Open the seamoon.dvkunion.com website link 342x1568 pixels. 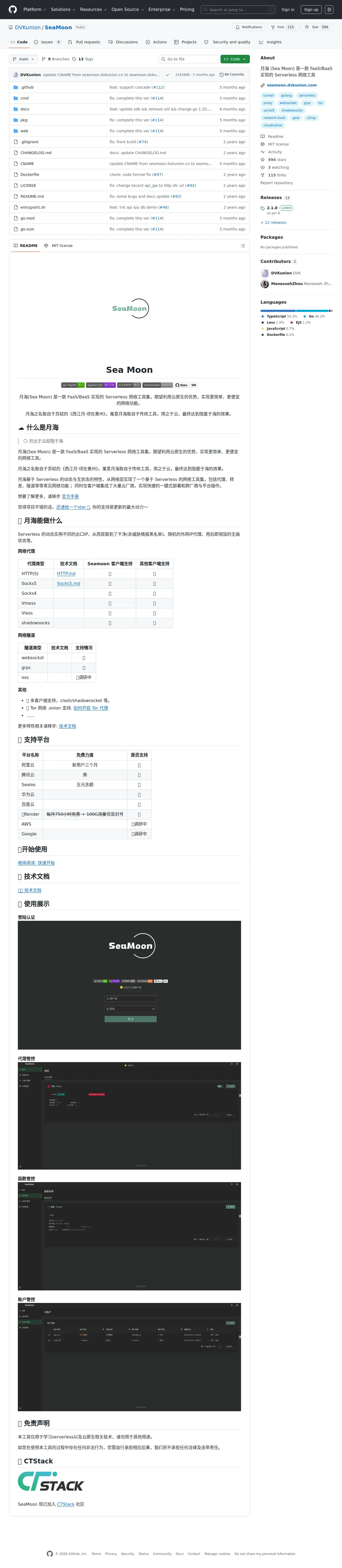pos(291,85)
